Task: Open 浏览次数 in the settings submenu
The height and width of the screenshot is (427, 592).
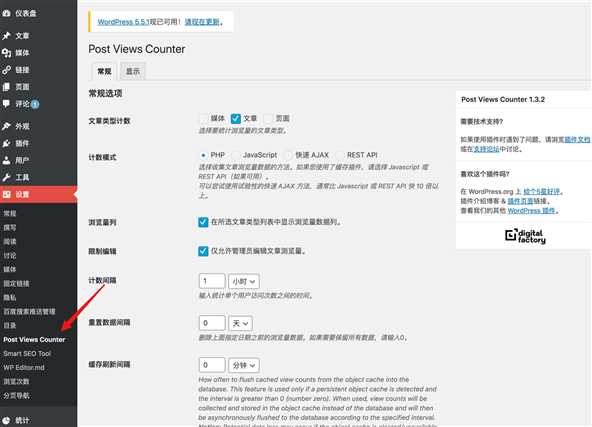Action: [16, 381]
